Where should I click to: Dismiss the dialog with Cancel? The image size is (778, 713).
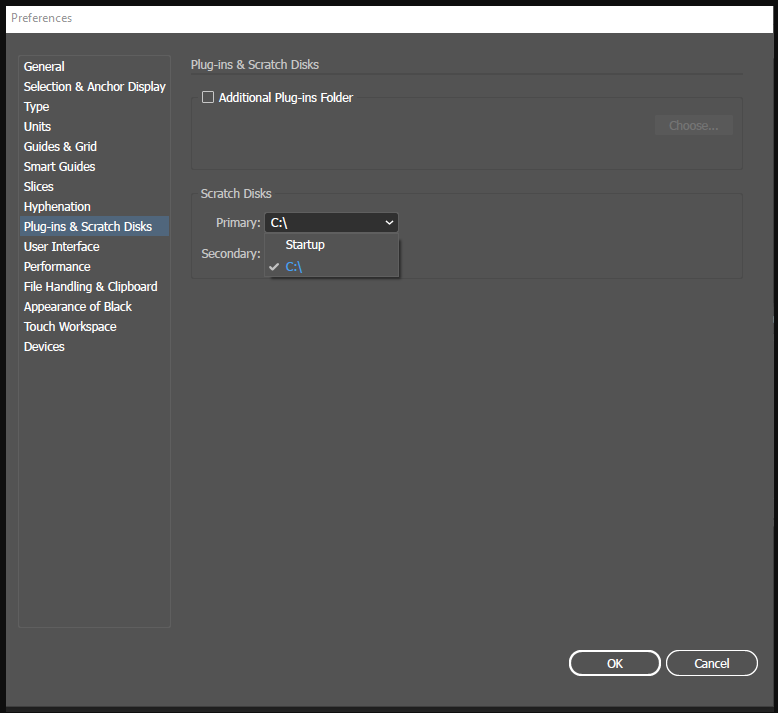pyautogui.click(x=712, y=663)
